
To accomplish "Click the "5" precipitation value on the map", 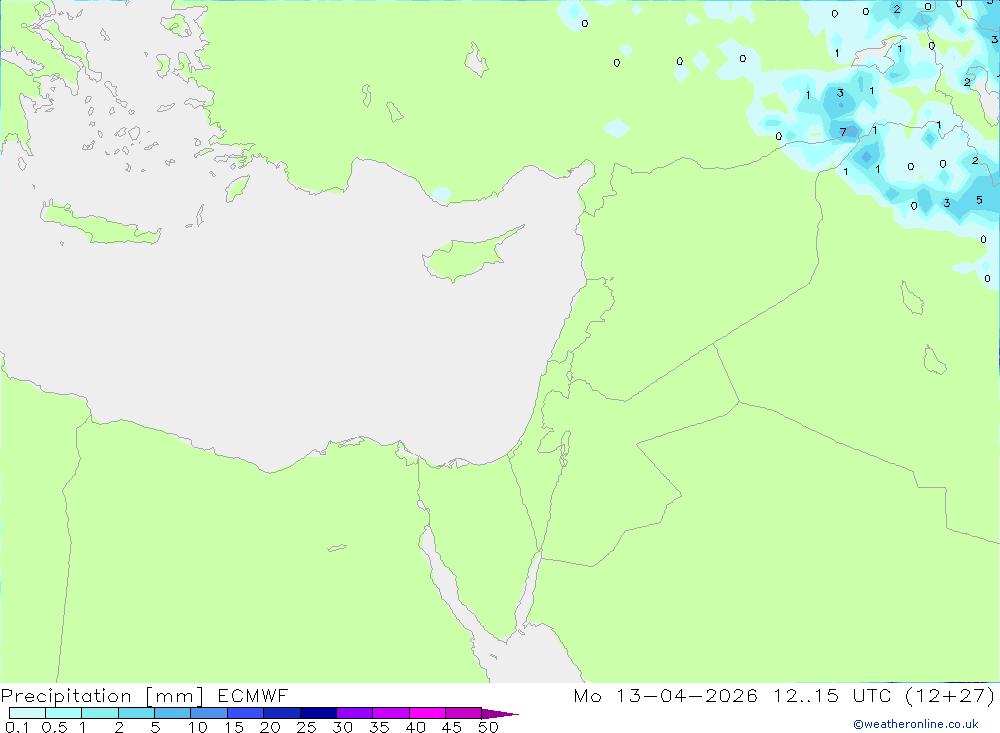I will pyautogui.click(x=979, y=200).
